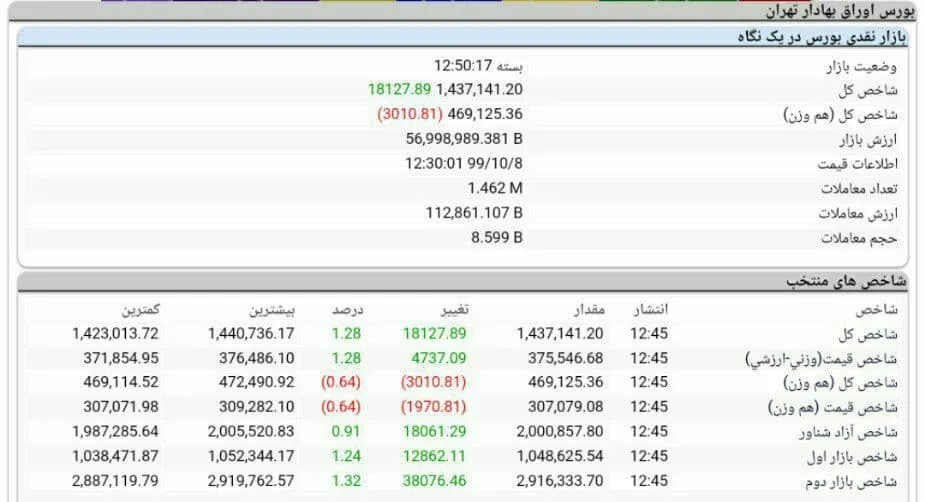
Task: Click the کمترین column header
Action: [140, 309]
